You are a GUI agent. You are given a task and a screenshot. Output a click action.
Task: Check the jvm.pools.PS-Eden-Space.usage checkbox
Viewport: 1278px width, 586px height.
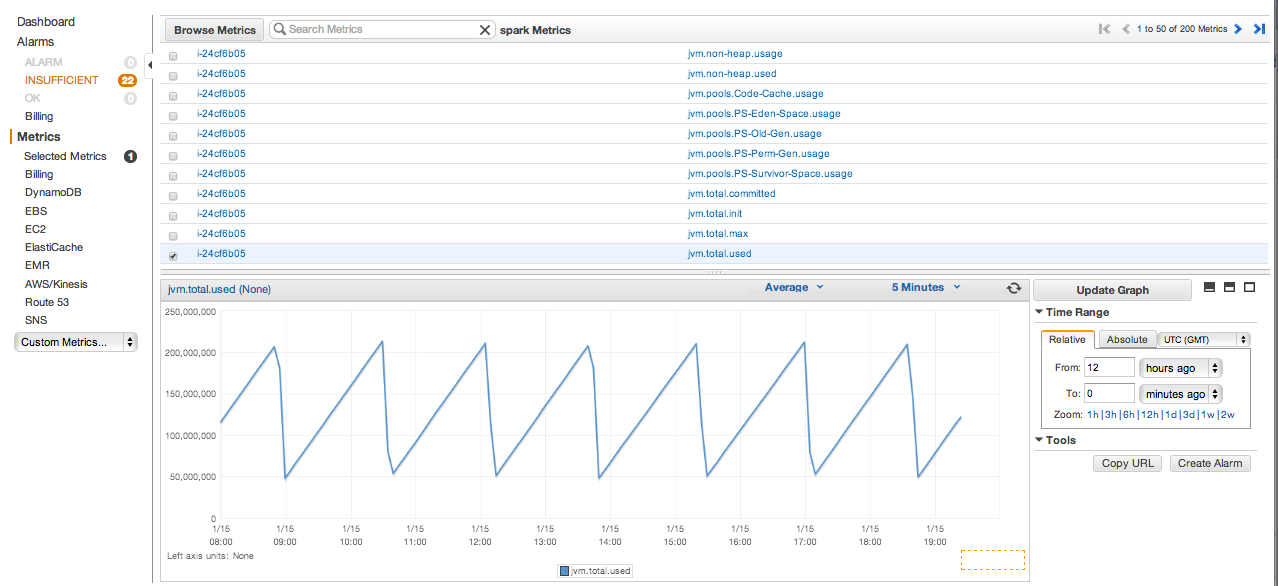click(x=173, y=115)
